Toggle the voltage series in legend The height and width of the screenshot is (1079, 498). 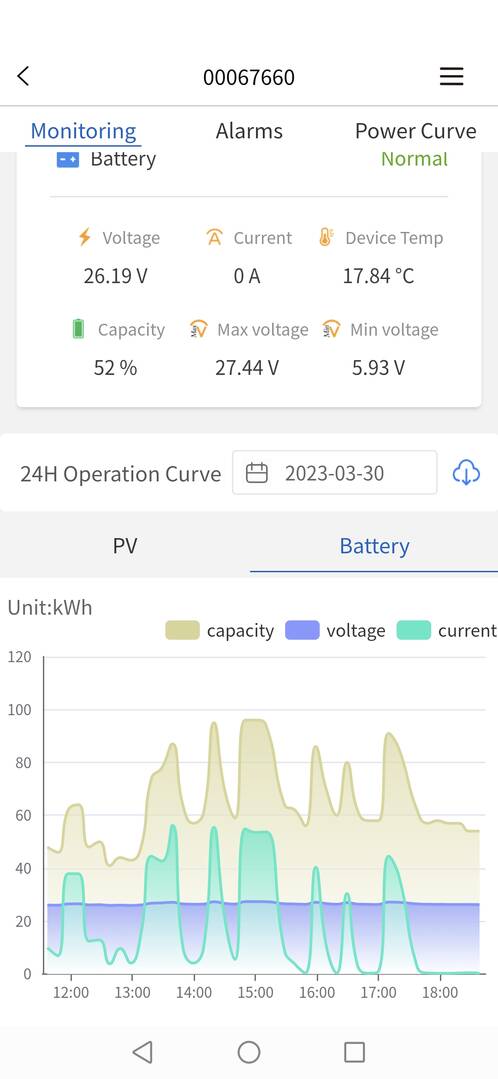click(335, 630)
